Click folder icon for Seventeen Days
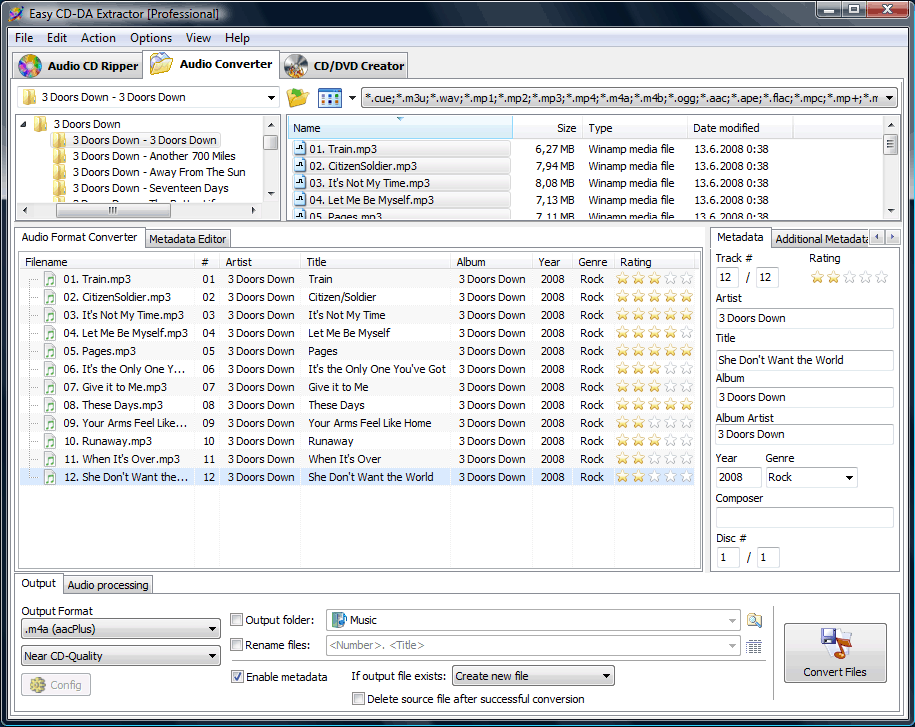Image resolution: width=915 pixels, height=727 pixels. click(60, 188)
